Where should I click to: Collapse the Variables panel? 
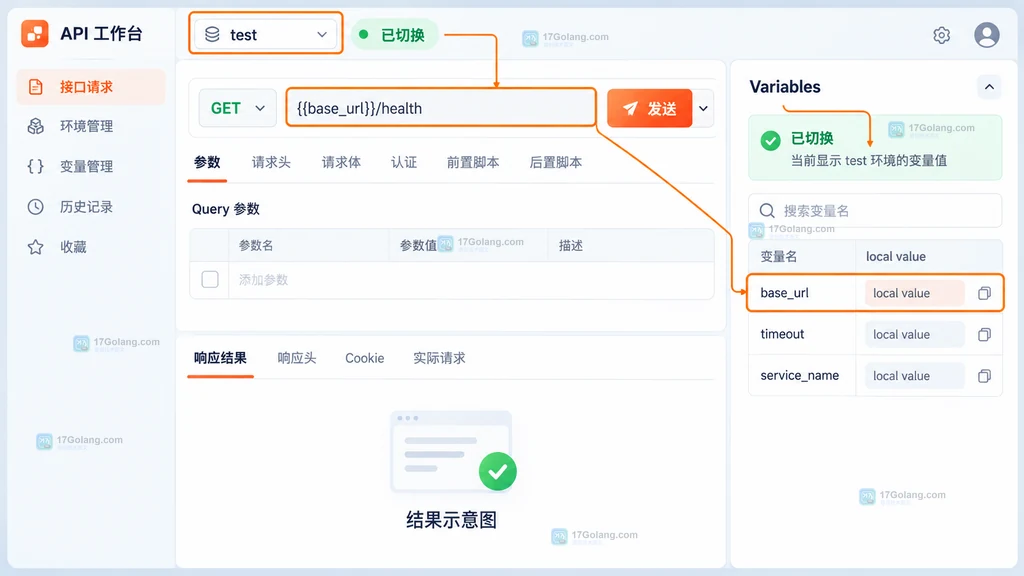click(989, 87)
